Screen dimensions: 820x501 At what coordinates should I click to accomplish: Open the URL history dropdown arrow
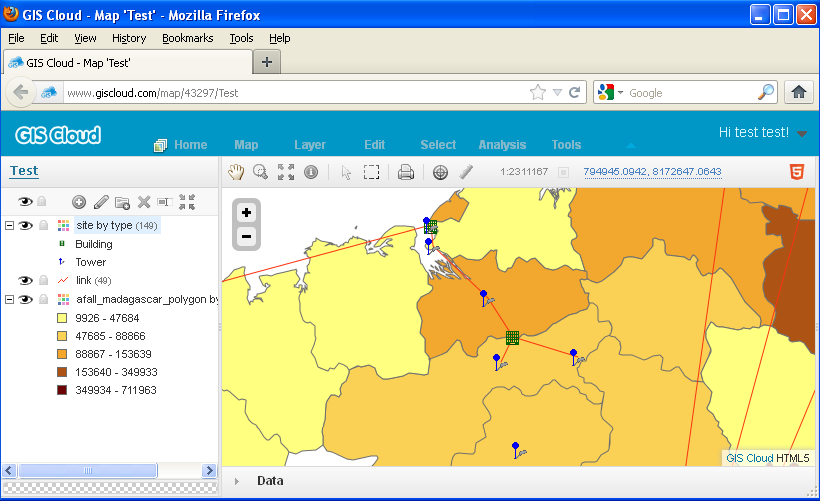tap(557, 93)
